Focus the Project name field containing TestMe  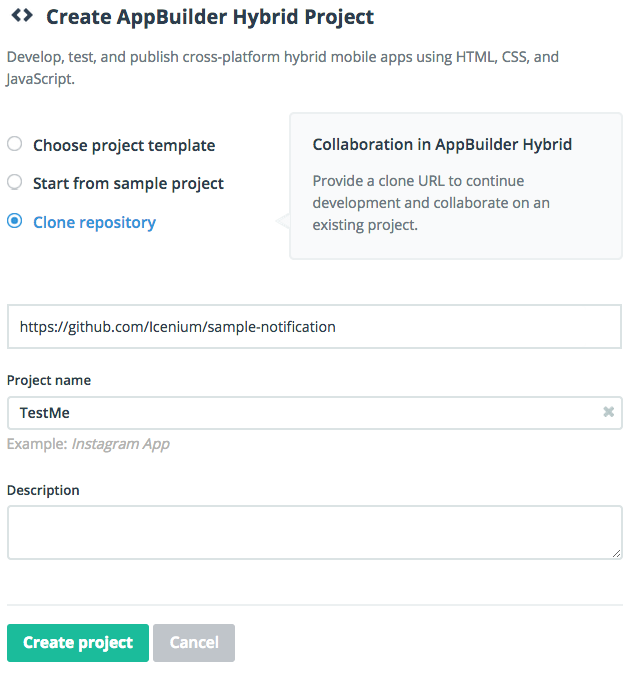[314, 413]
